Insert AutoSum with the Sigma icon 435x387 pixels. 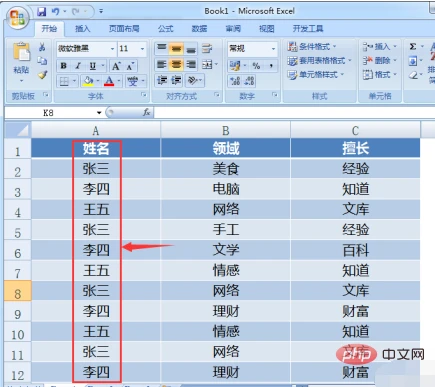(413, 47)
